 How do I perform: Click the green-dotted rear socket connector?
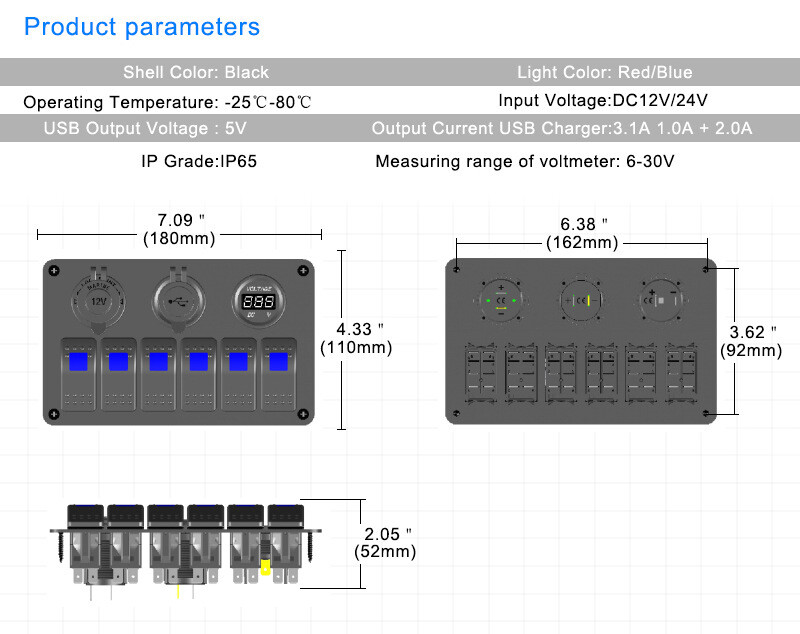pos(501,300)
